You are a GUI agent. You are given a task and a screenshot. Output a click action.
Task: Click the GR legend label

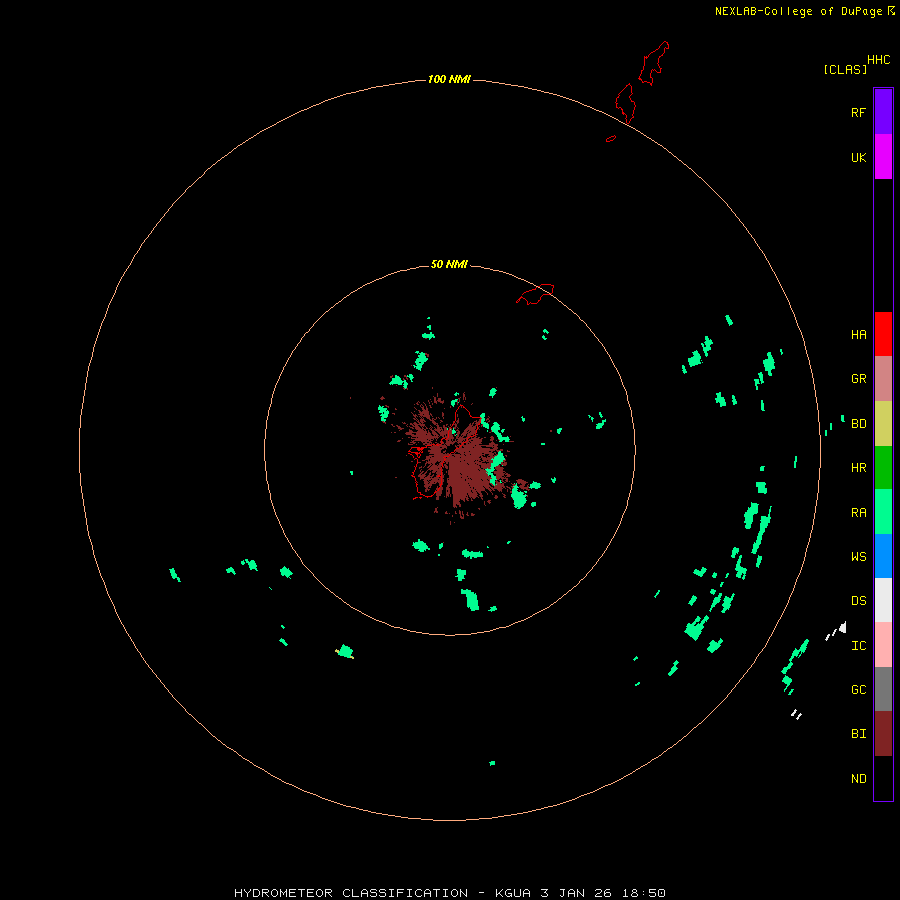pyautogui.click(x=858, y=379)
